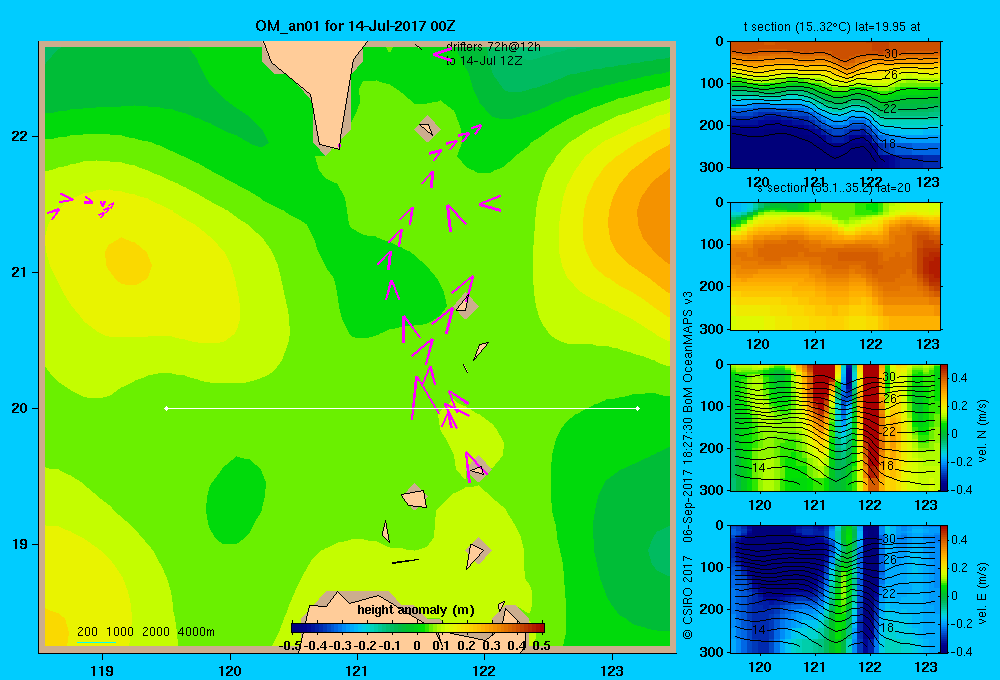Click the 0.4 tick on vel. N scale

pos(959,378)
